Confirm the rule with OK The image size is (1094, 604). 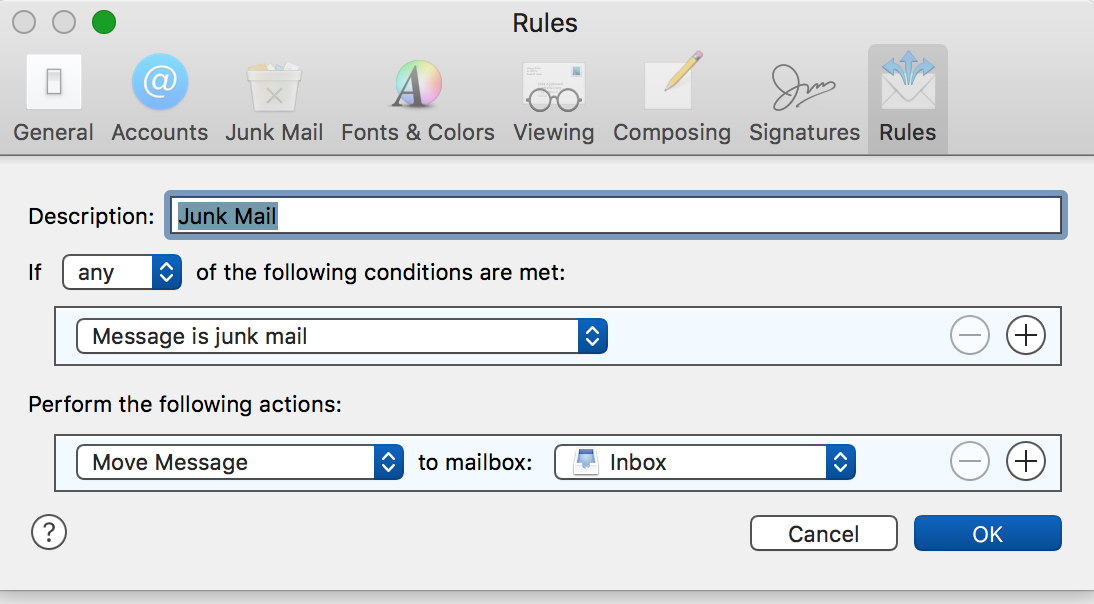click(x=988, y=534)
